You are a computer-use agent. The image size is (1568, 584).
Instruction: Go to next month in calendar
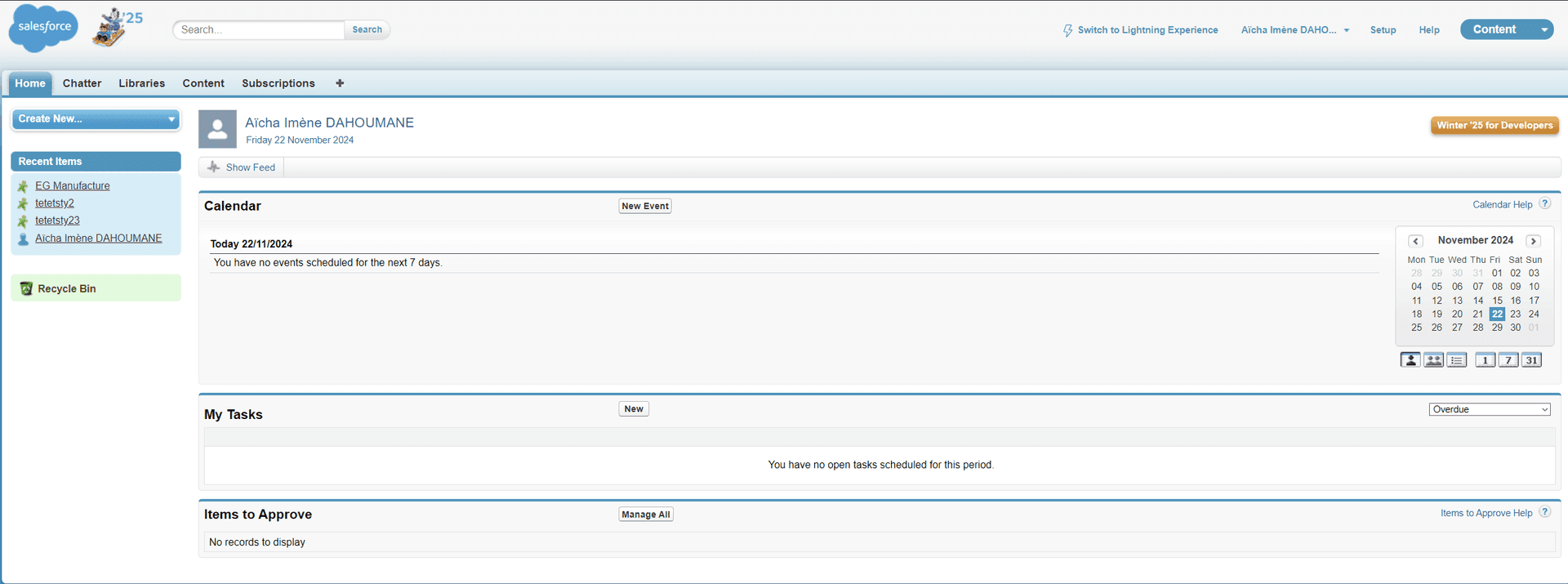[1534, 241]
